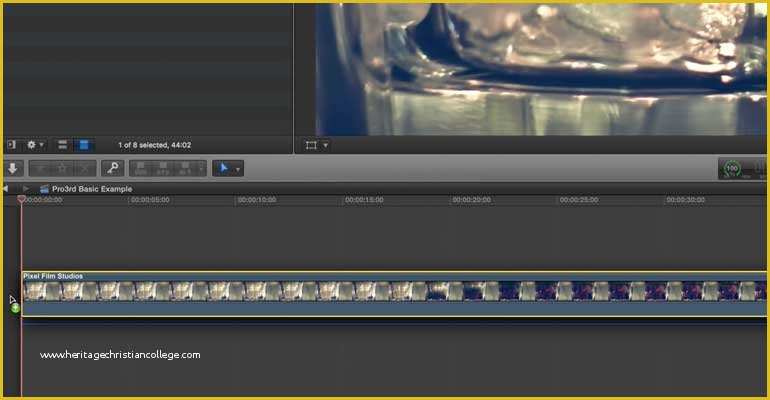Click the "1 of 8 selected, 44:02" status text
The height and width of the screenshot is (400, 770).
[155, 145]
